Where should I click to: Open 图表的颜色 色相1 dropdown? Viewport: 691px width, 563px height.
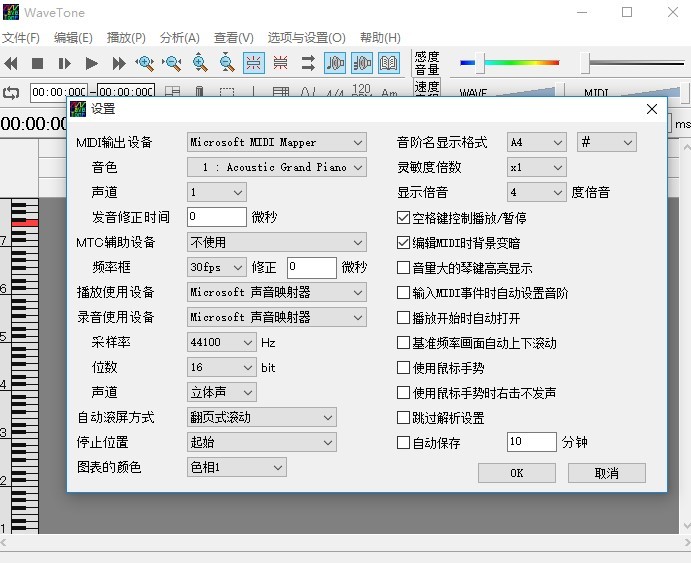coord(237,467)
